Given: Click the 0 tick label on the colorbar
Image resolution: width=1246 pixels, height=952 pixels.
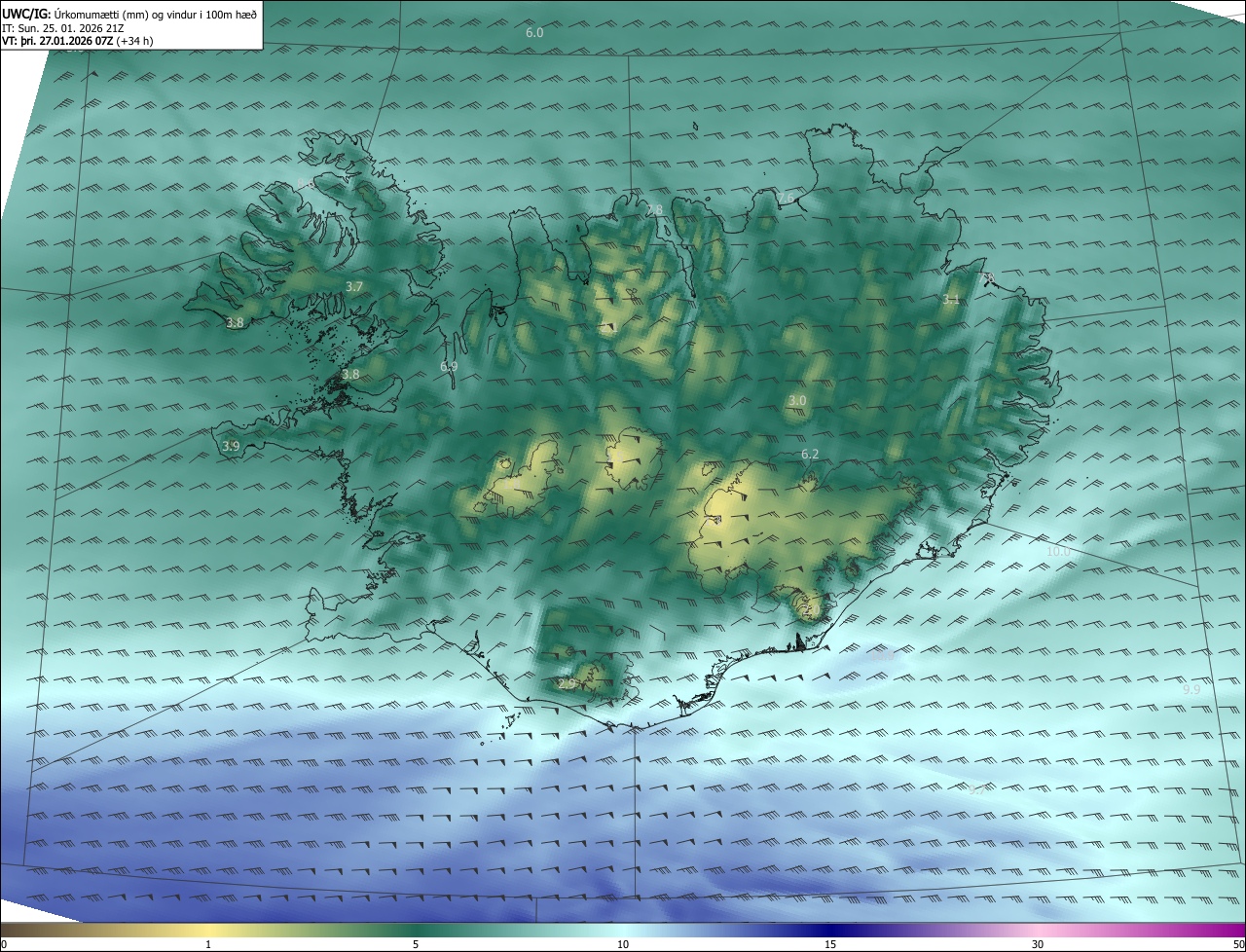Looking at the screenshot, I should [4, 944].
